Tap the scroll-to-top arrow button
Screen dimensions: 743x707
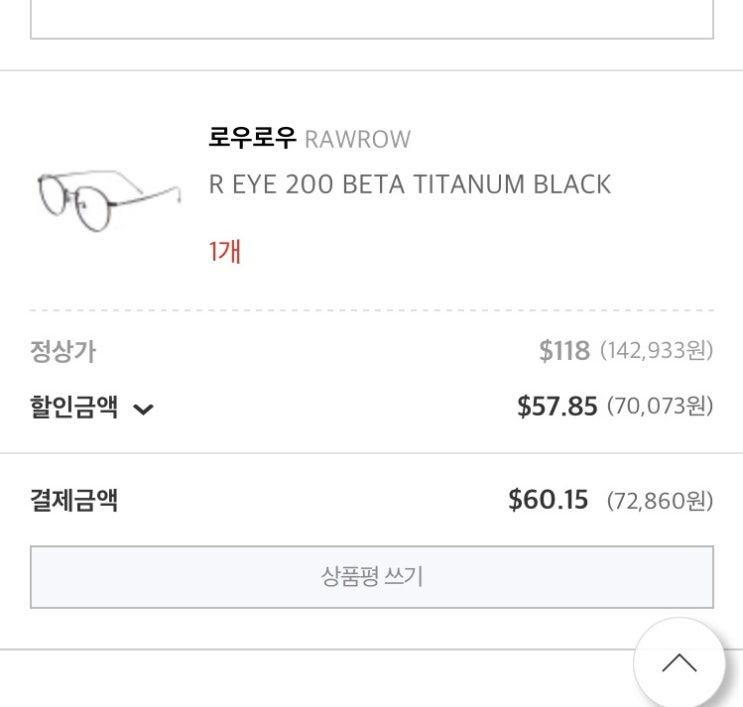pos(679,663)
